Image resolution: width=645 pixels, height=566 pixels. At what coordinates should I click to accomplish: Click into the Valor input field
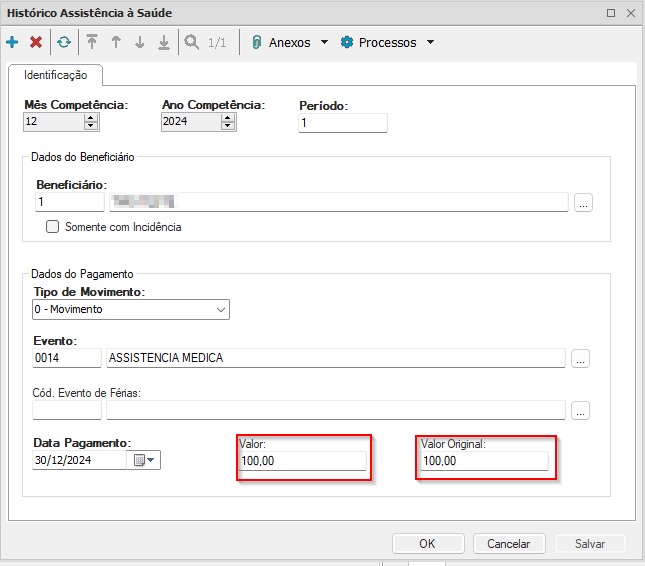click(x=302, y=461)
